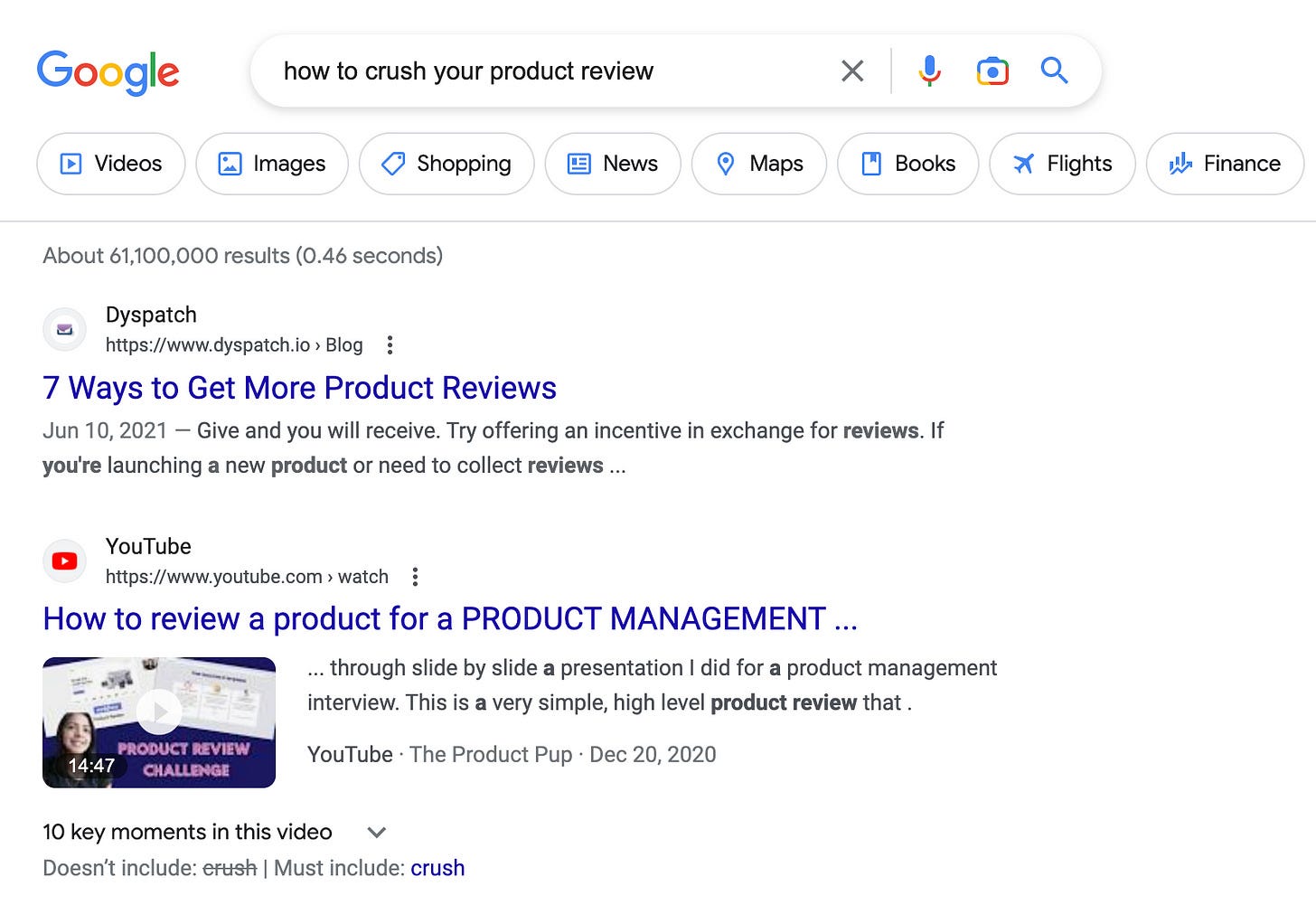The image size is (1316, 914).
Task: Click the Dyspatch site favicon
Action: click(x=64, y=329)
